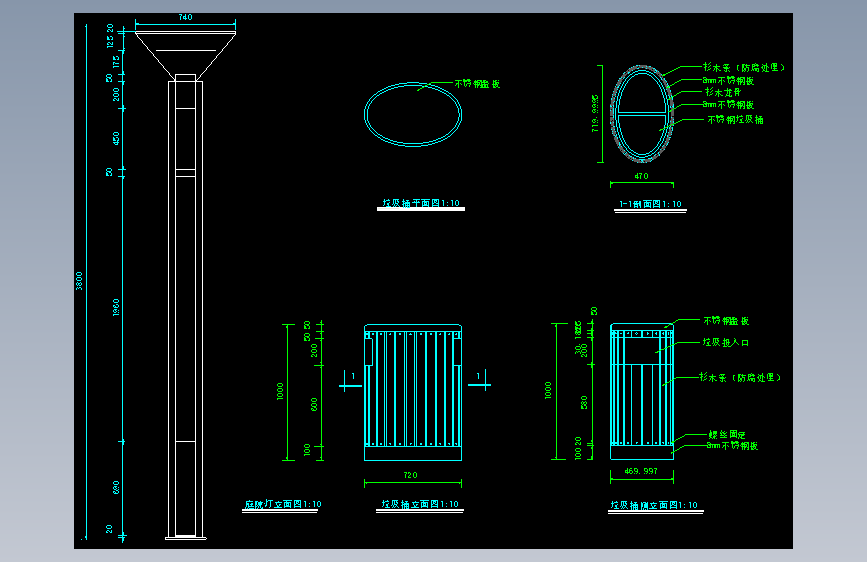
Task: Select the title text 垃圾桶平面图1:10
Action: (421, 203)
